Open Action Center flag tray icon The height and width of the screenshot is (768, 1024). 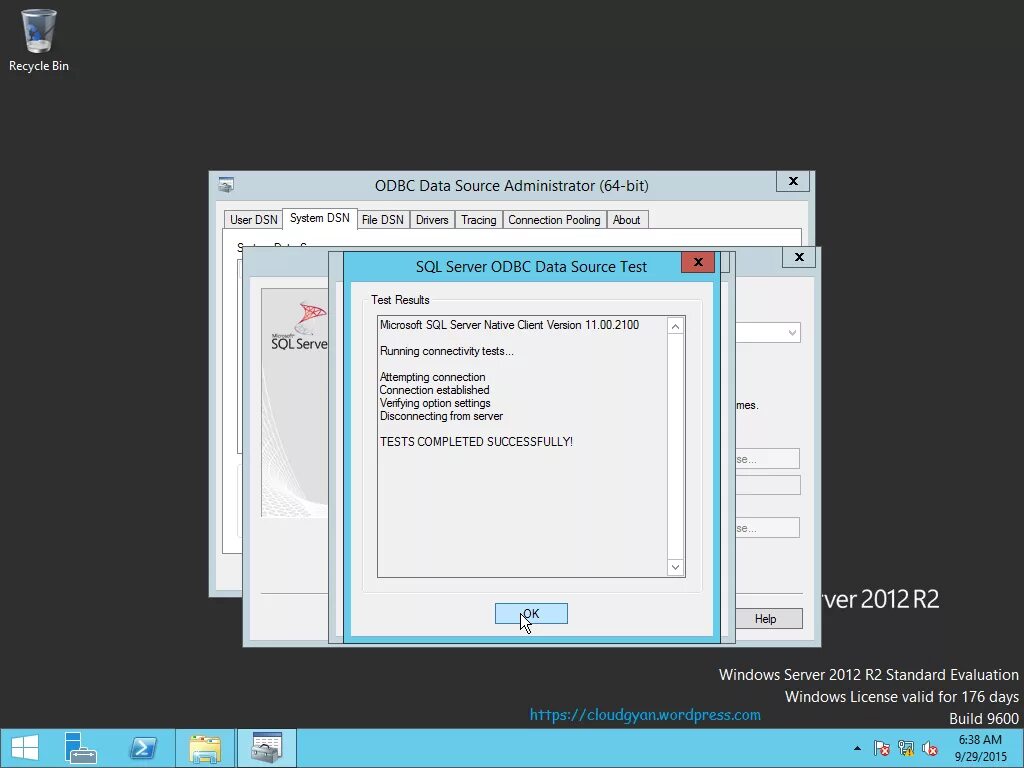[881, 748]
